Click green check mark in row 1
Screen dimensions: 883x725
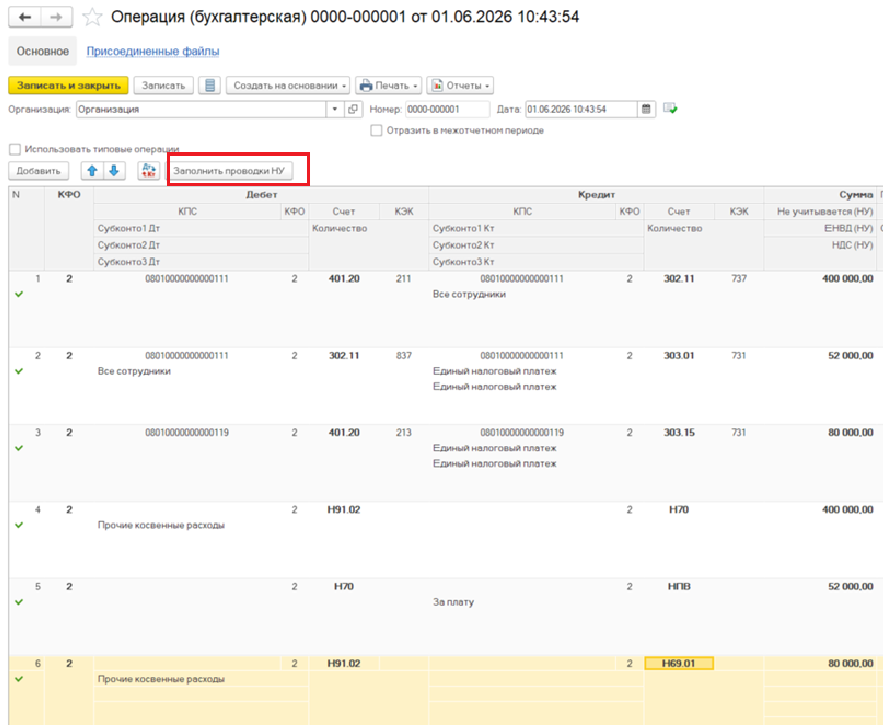(19, 294)
